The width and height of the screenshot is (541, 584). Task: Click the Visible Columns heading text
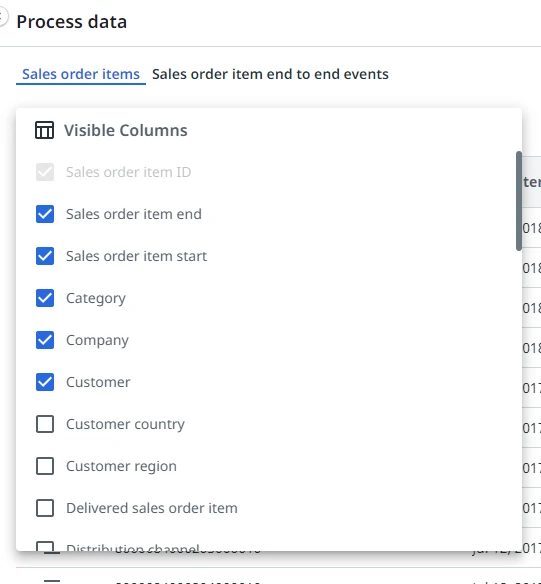coord(126,130)
